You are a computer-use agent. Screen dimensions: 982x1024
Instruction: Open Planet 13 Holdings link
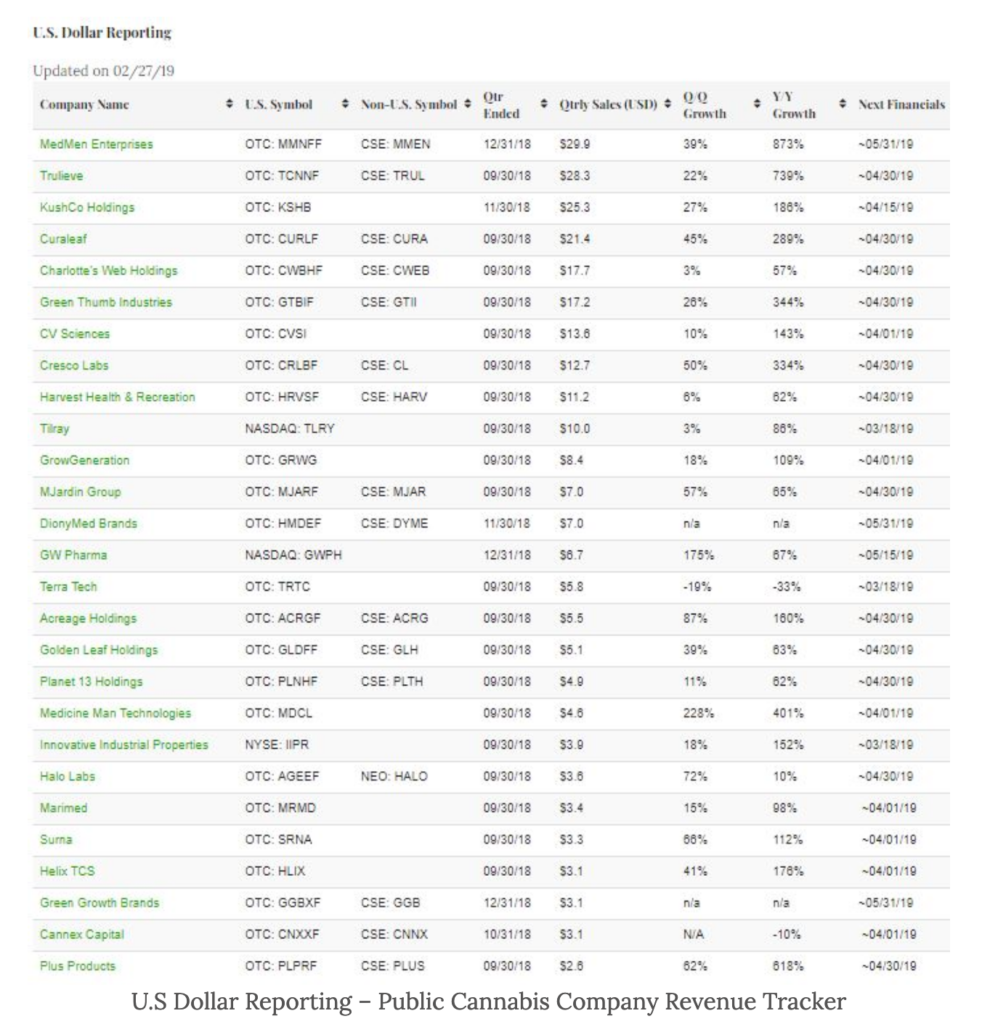(91, 682)
